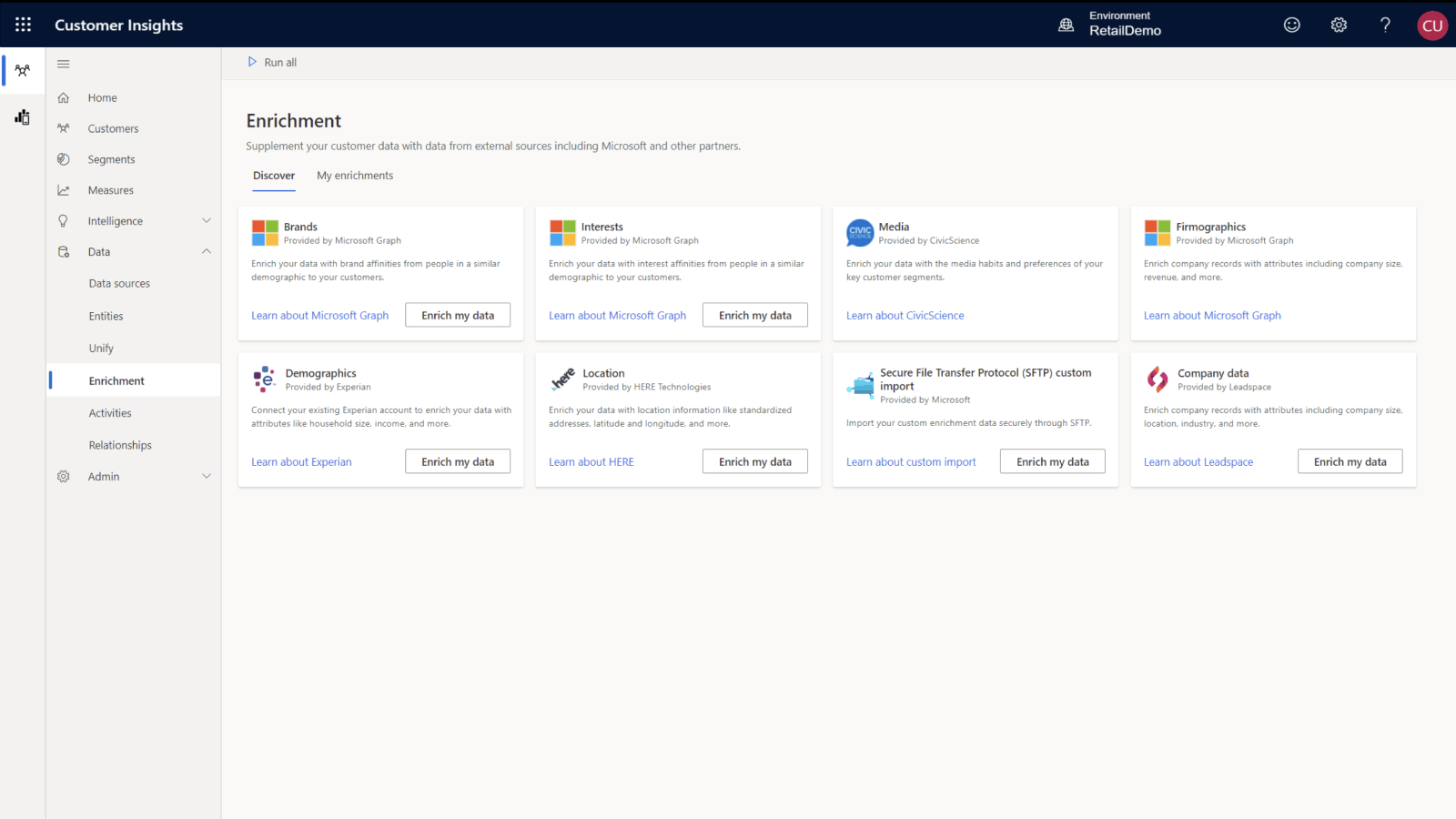This screenshot has width=1456, height=819.
Task: Click the RetailDemo environment name
Action: [1125, 31]
